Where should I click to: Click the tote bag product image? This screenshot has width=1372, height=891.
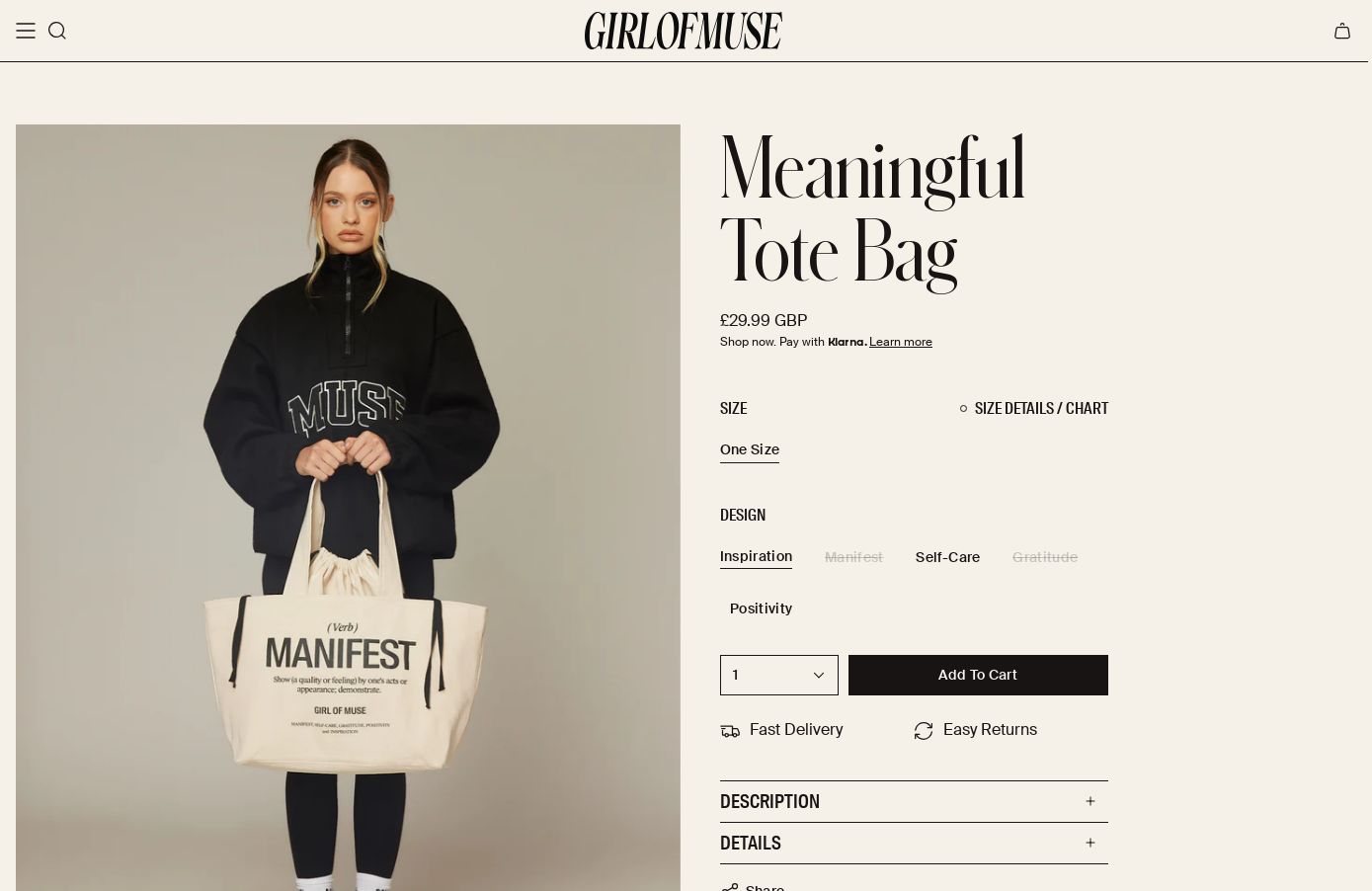tap(348, 508)
